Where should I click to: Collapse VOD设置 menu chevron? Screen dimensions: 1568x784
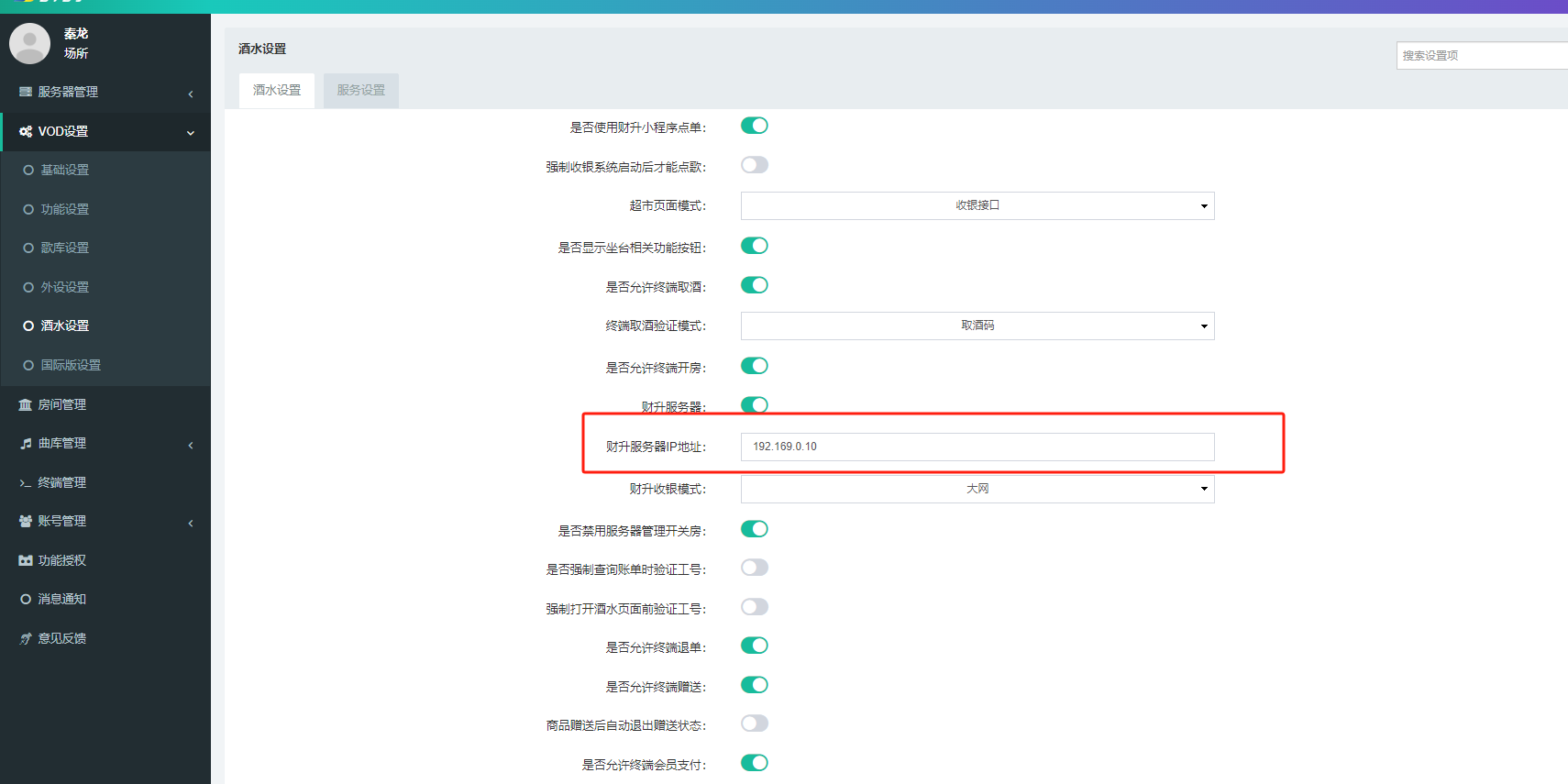click(191, 133)
